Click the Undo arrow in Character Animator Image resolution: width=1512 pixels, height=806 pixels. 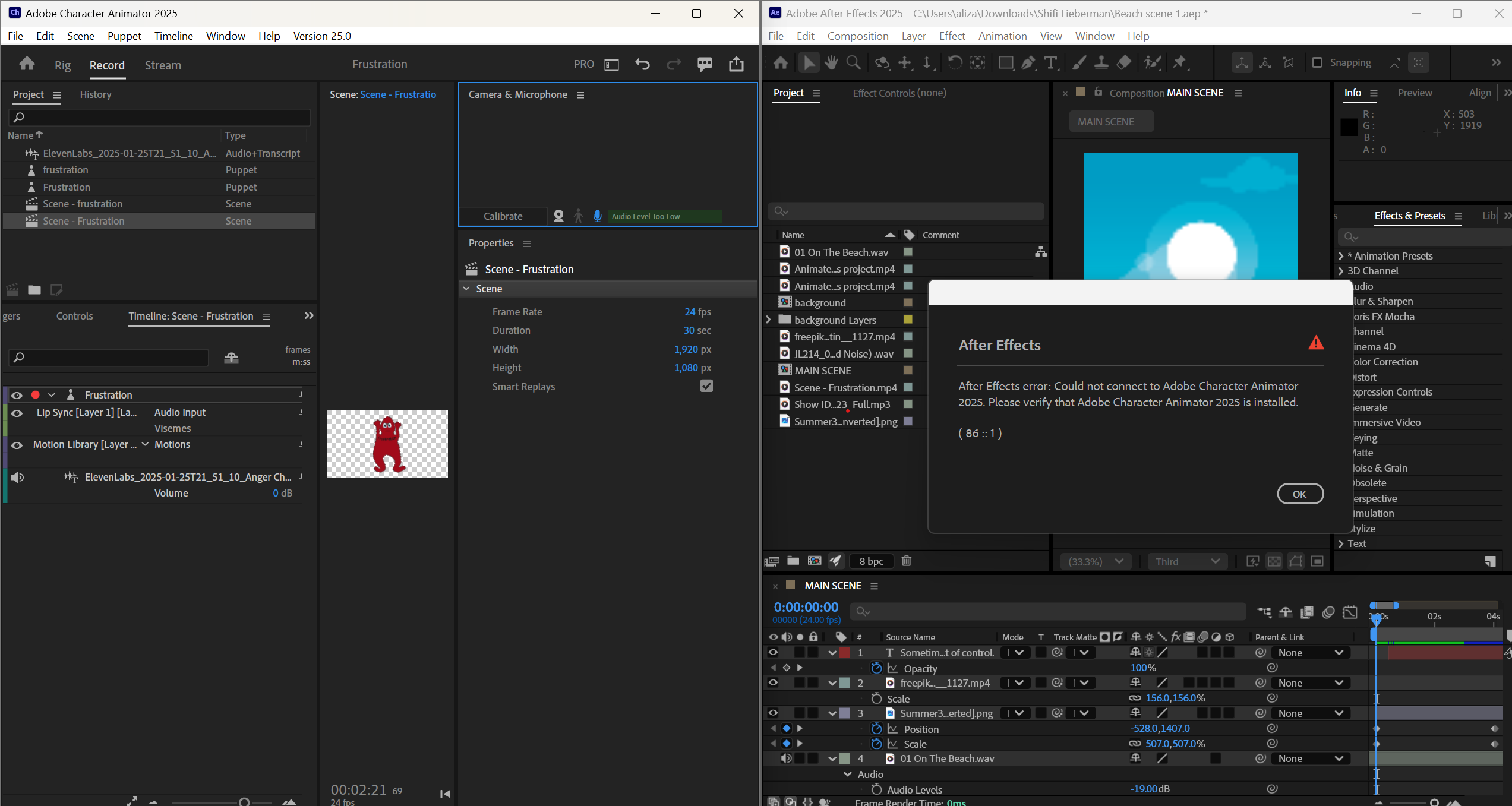(x=642, y=64)
